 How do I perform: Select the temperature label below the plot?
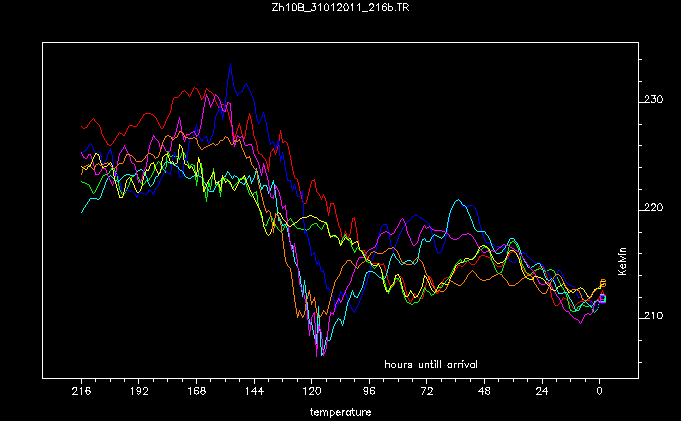coord(340,411)
